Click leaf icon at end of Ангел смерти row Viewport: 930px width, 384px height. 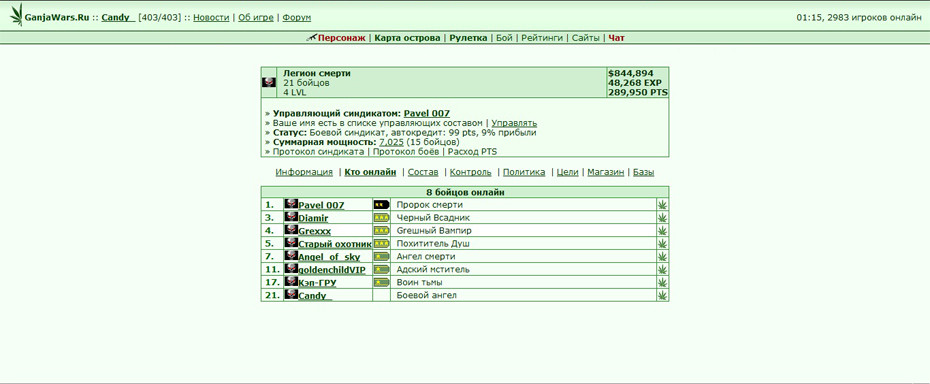tap(663, 256)
